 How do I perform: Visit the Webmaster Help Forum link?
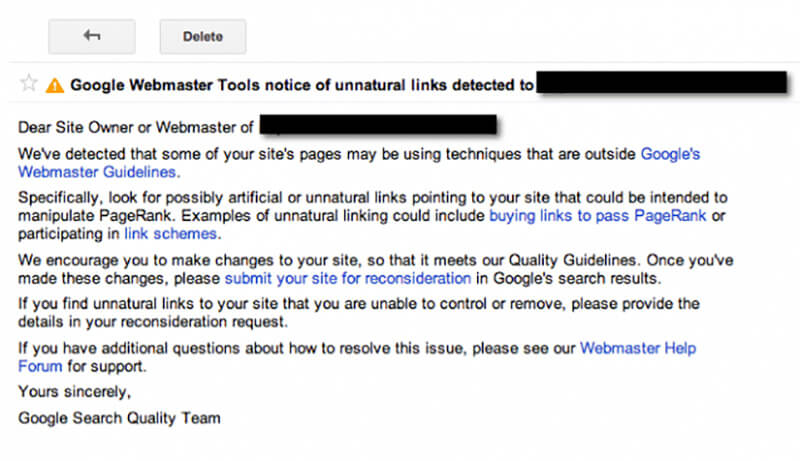click(x=638, y=348)
